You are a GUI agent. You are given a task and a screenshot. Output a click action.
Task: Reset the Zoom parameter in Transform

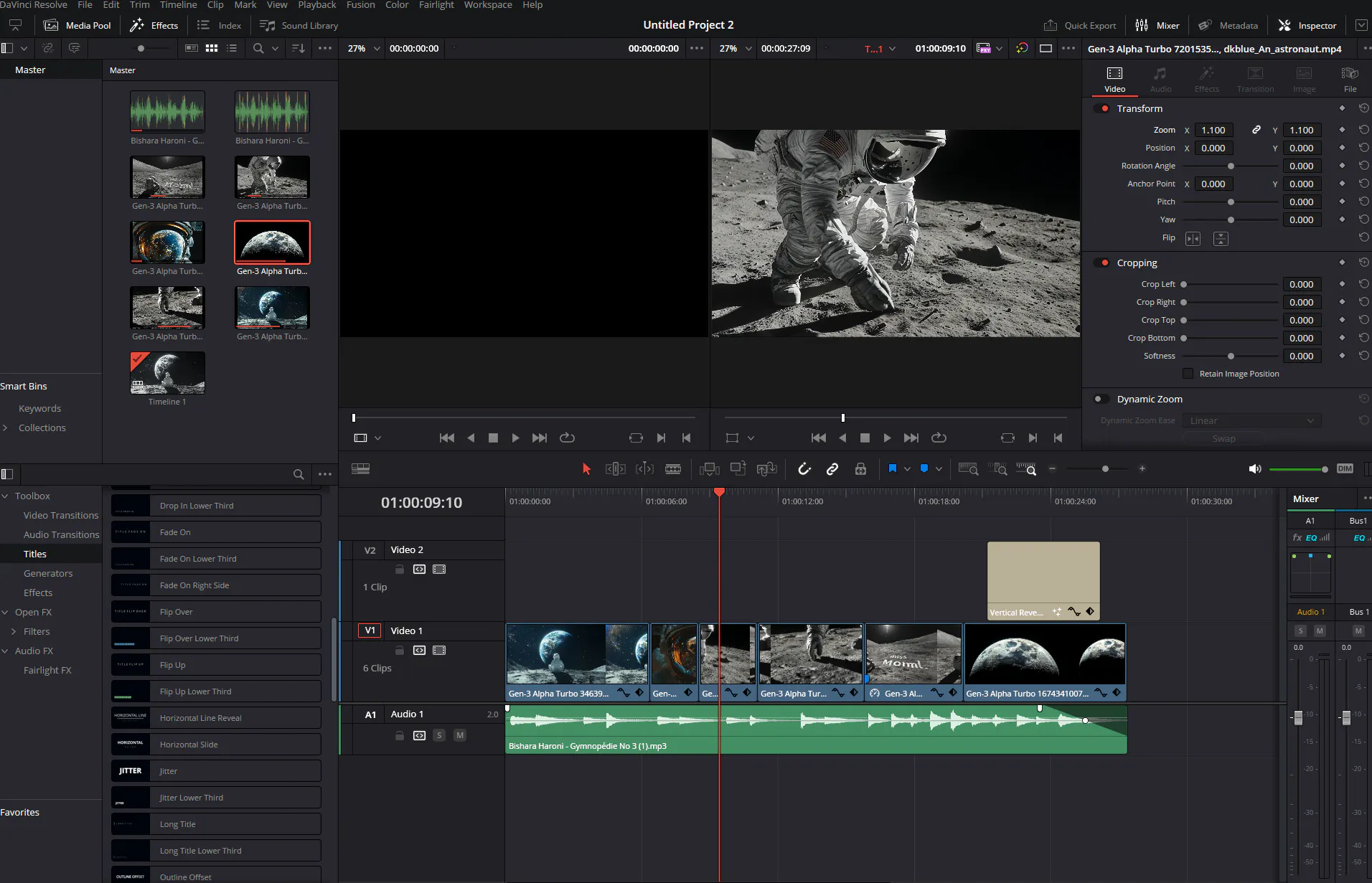(1363, 130)
